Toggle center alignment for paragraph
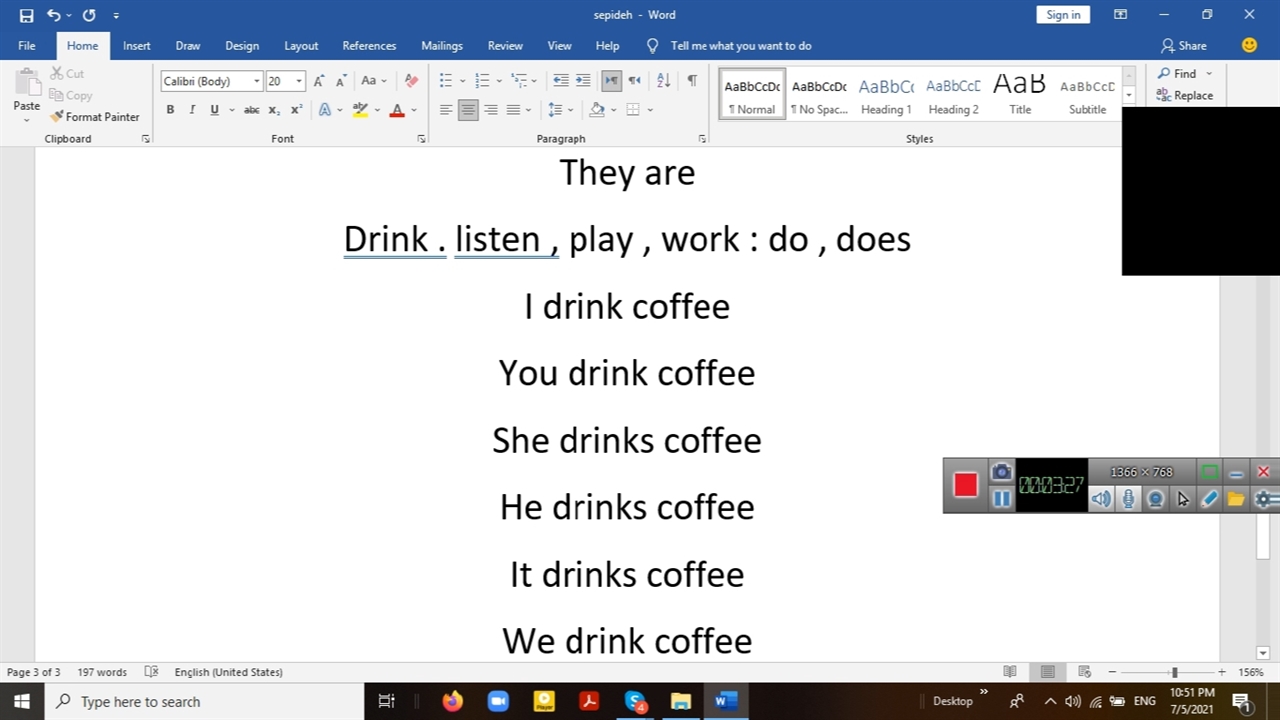The height and width of the screenshot is (720, 1280). [468, 110]
